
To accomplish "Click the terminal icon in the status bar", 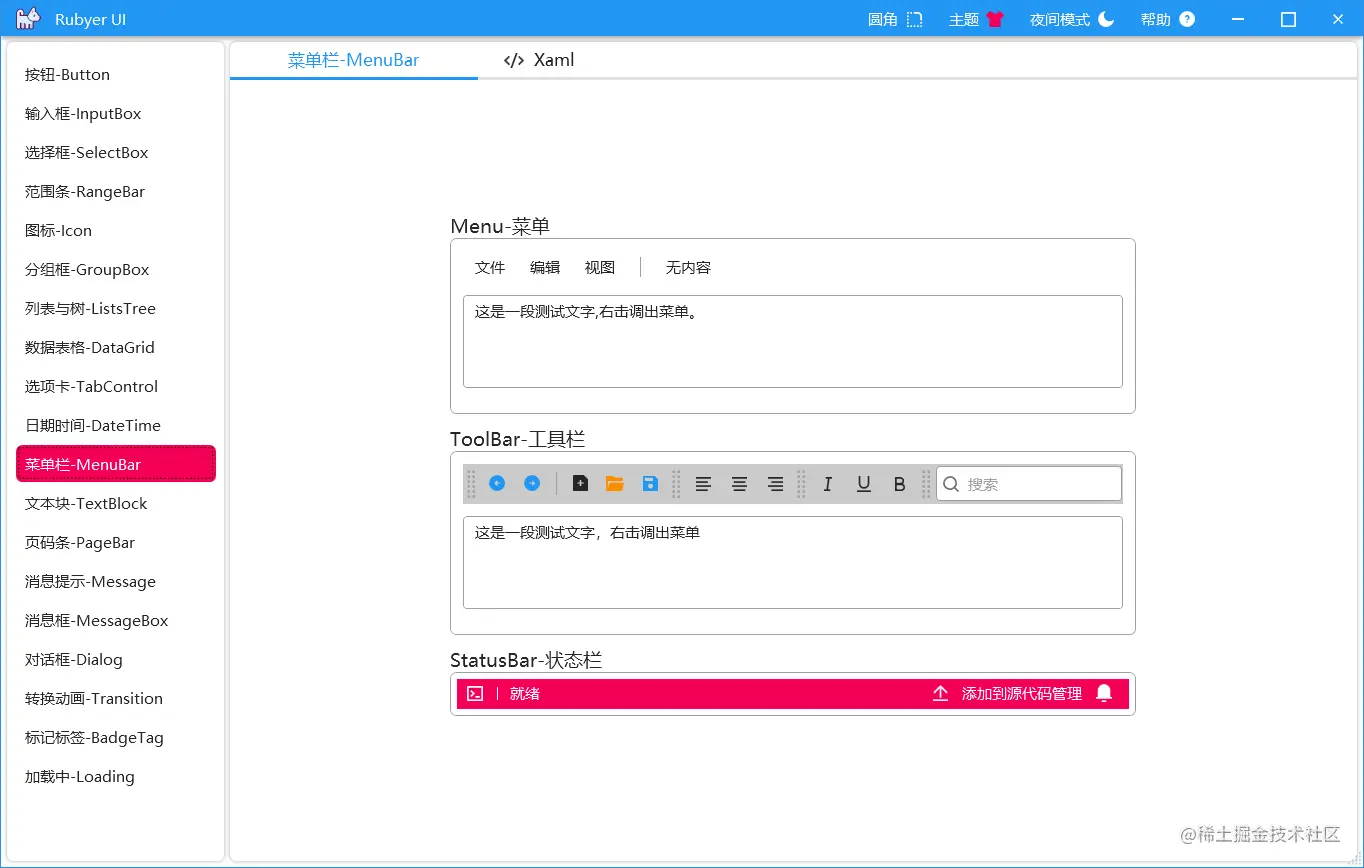I will point(475,693).
